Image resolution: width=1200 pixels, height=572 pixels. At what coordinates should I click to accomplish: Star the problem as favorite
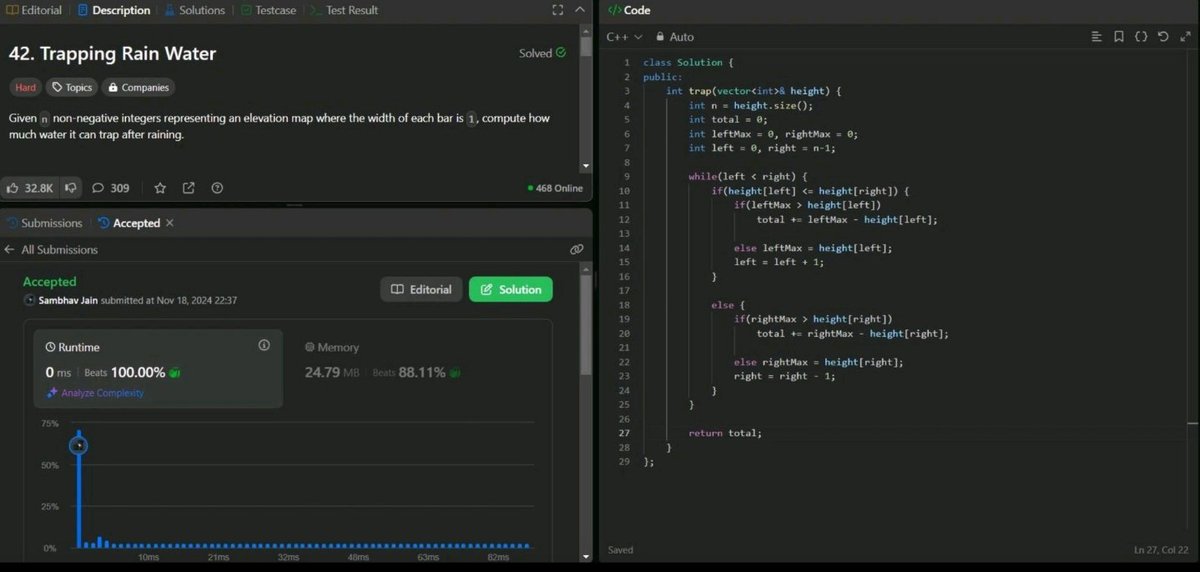pyautogui.click(x=160, y=187)
